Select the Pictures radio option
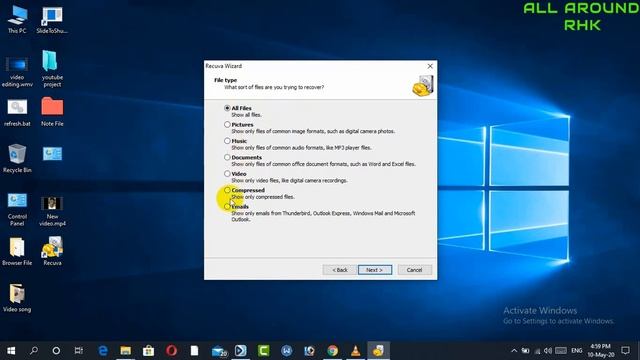The width and height of the screenshot is (640, 360). tap(227, 124)
